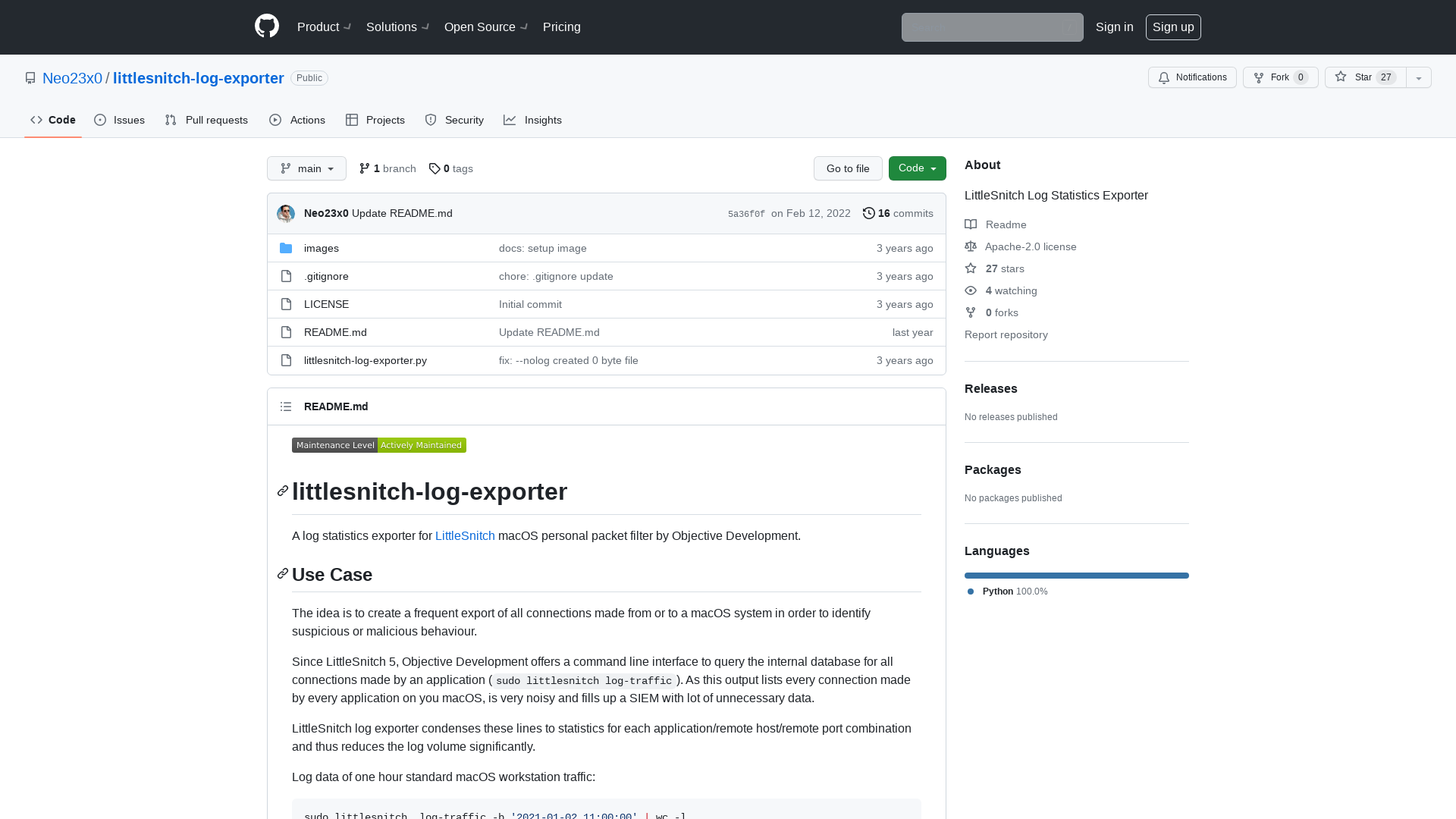Image resolution: width=1456 pixels, height=819 pixels.
Task: Click the Sign up button
Action: click(1173, 27)
